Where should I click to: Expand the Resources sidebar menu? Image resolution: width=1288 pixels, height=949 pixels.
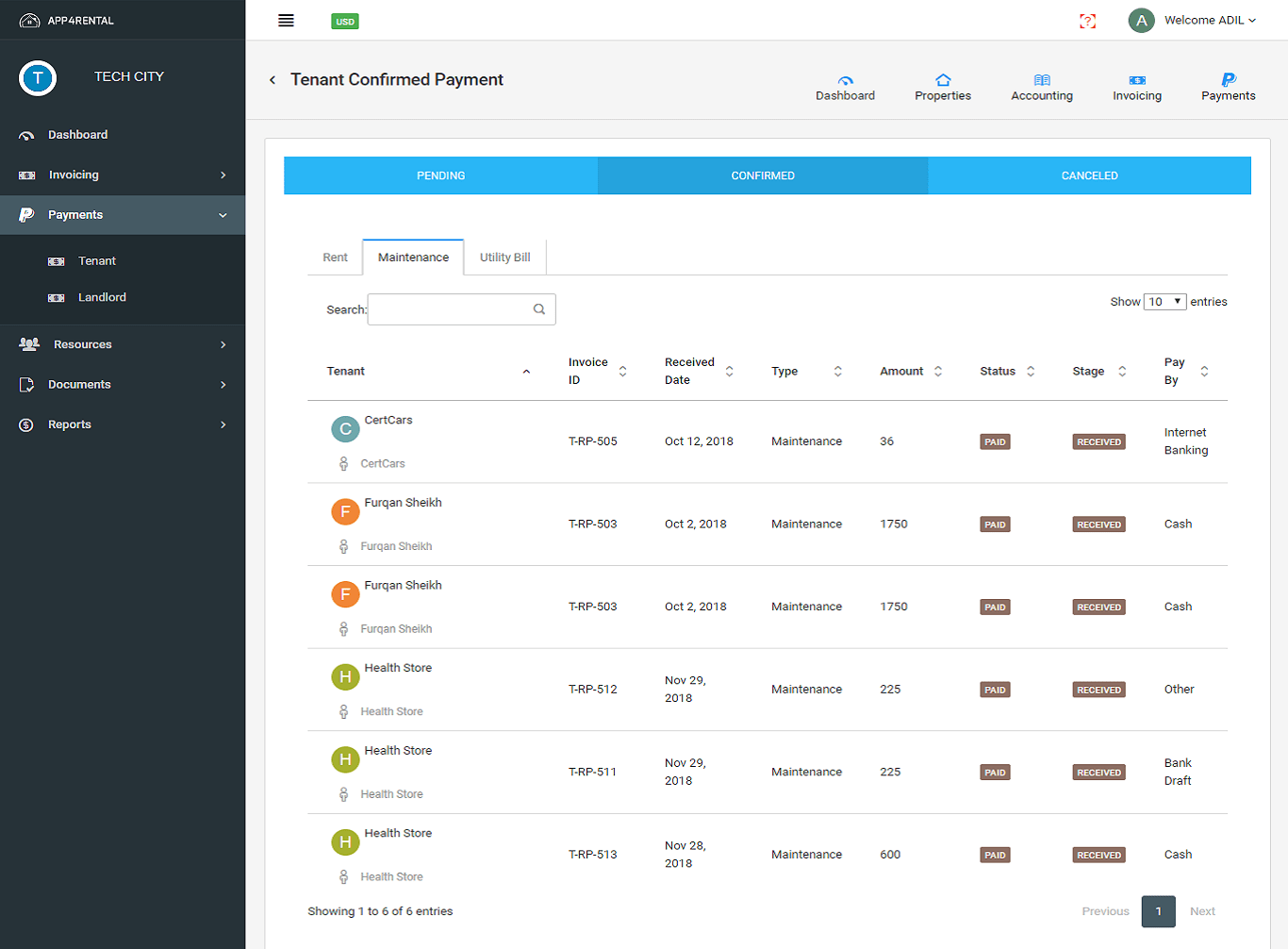tap(223, 345)
